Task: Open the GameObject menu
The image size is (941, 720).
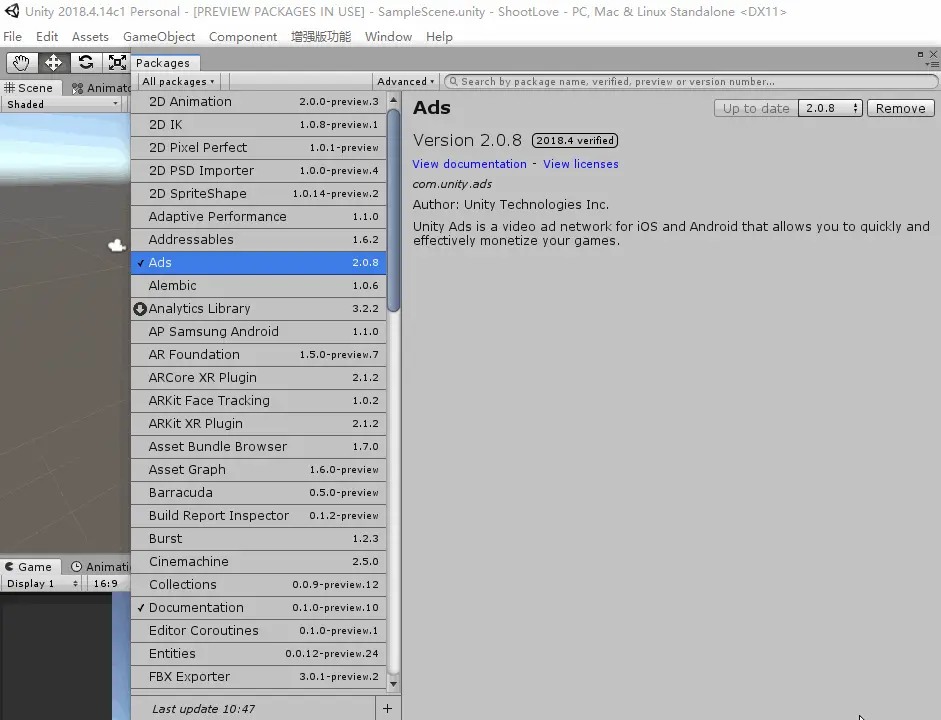Action: (x=159, y=37)
